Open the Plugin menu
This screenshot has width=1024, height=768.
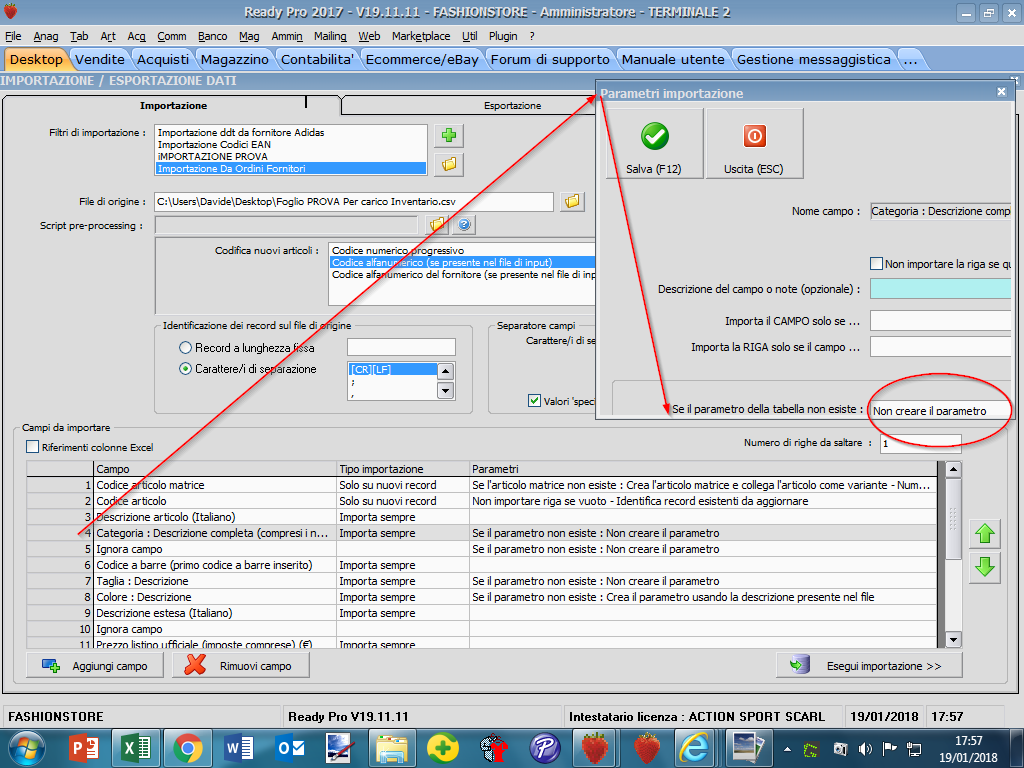coord(503,36)
